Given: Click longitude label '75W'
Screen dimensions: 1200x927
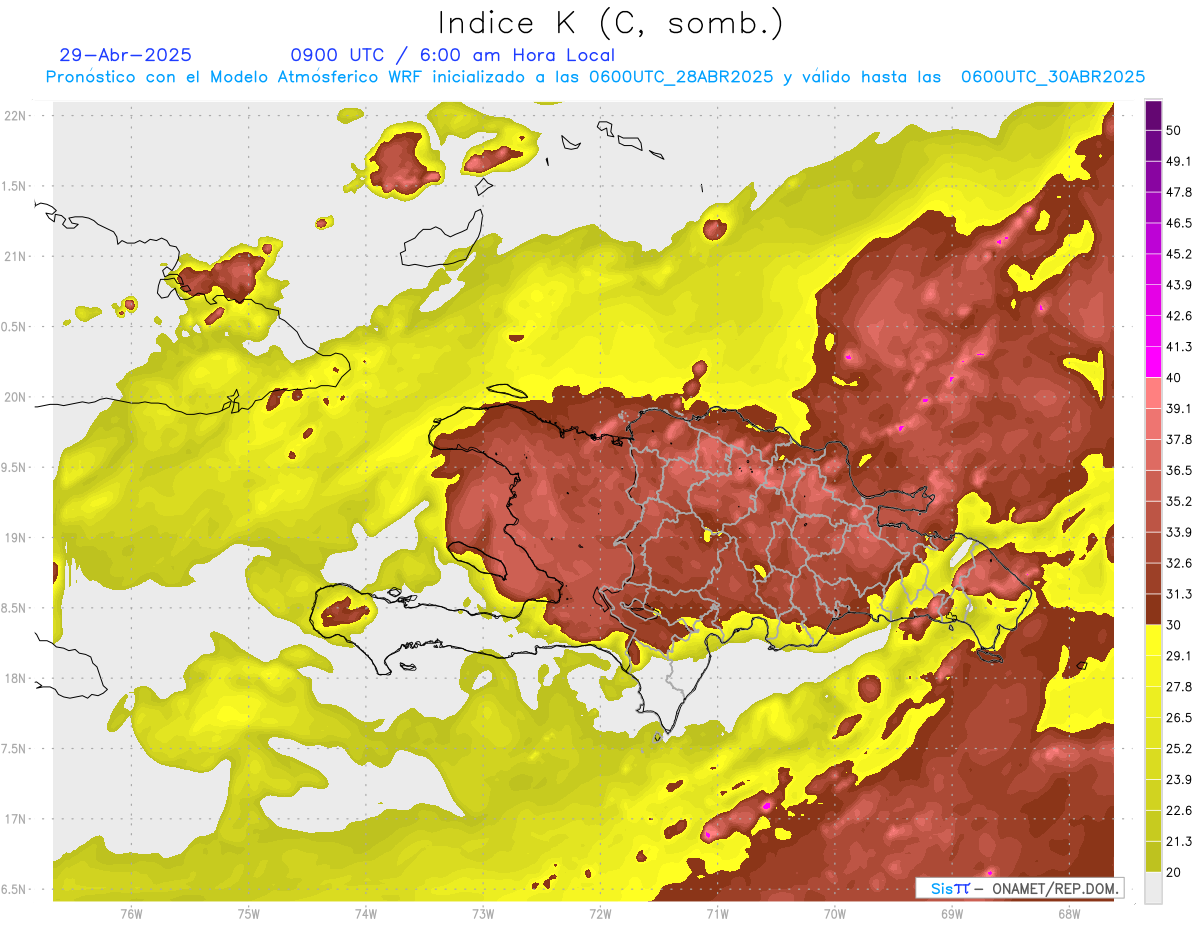Looking at the screenshot, I should tap(249, 914).
